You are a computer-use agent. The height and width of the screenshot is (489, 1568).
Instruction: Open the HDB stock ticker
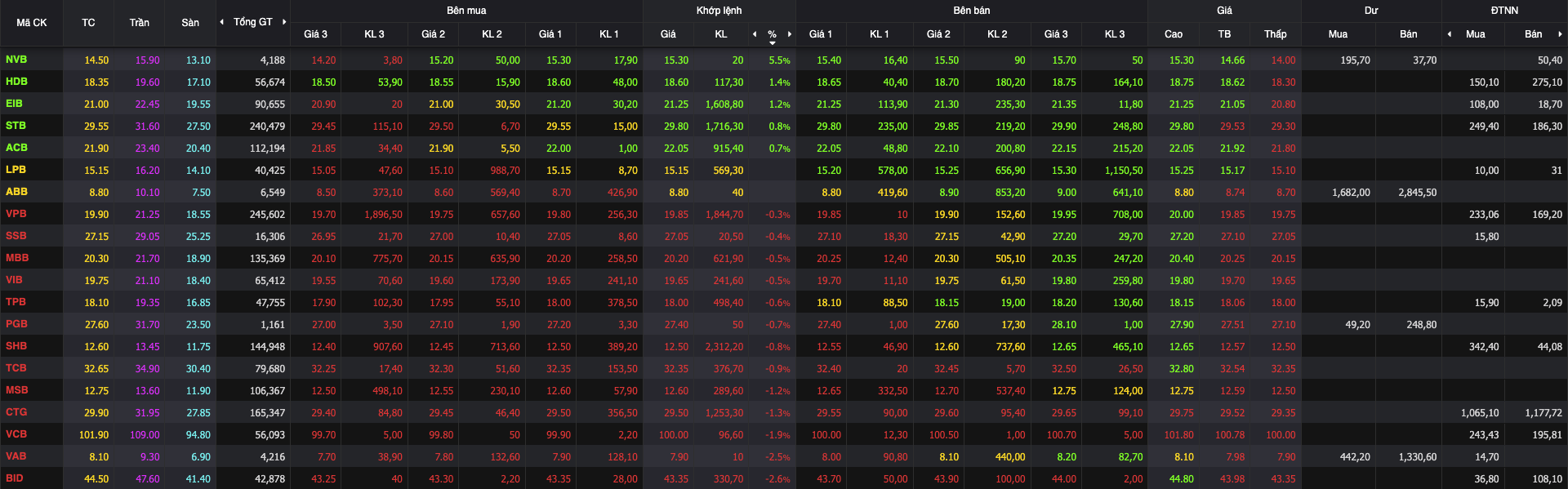point(16,82)
